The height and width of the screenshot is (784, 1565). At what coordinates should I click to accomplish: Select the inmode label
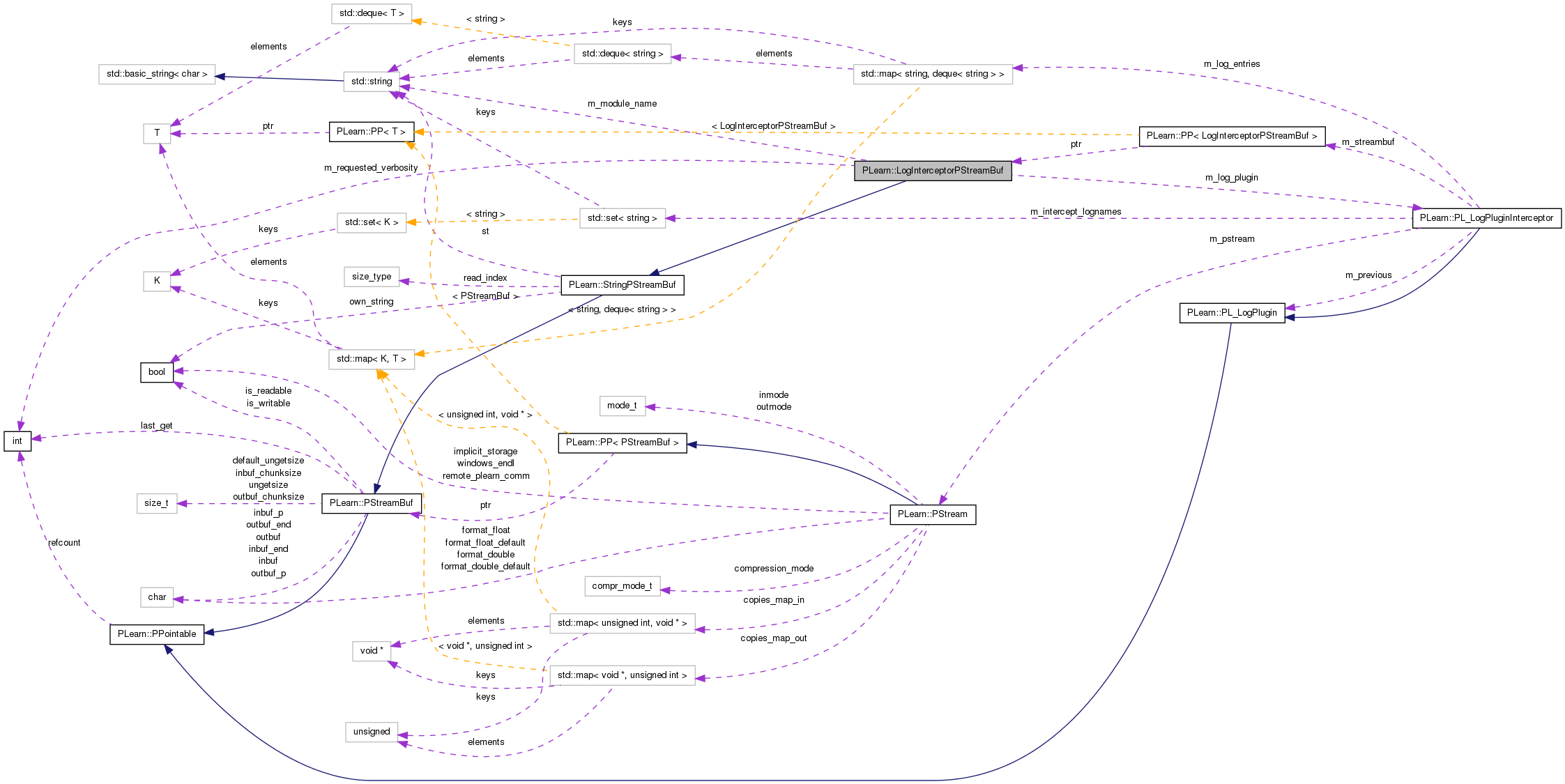[x=774, y=395]
